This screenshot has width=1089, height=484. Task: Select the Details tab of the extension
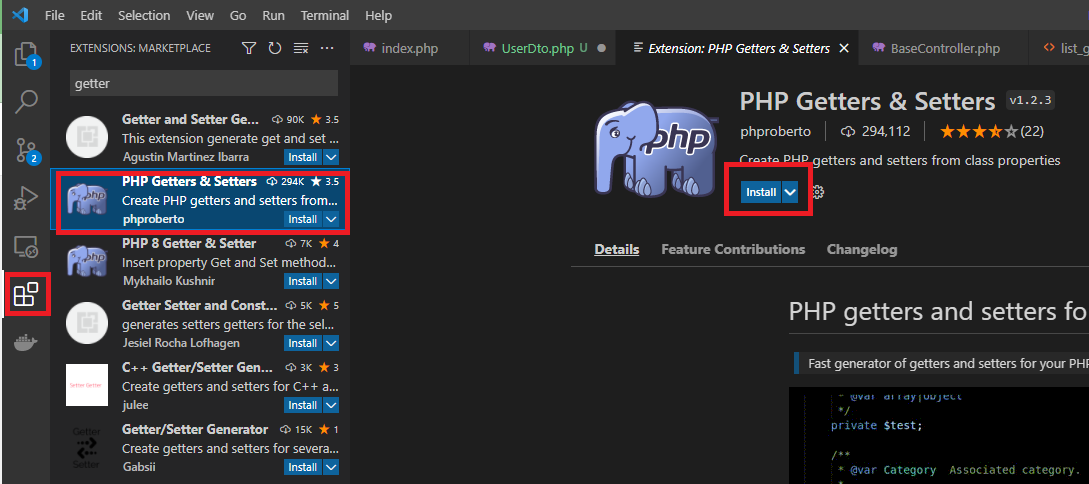point(617,249)
